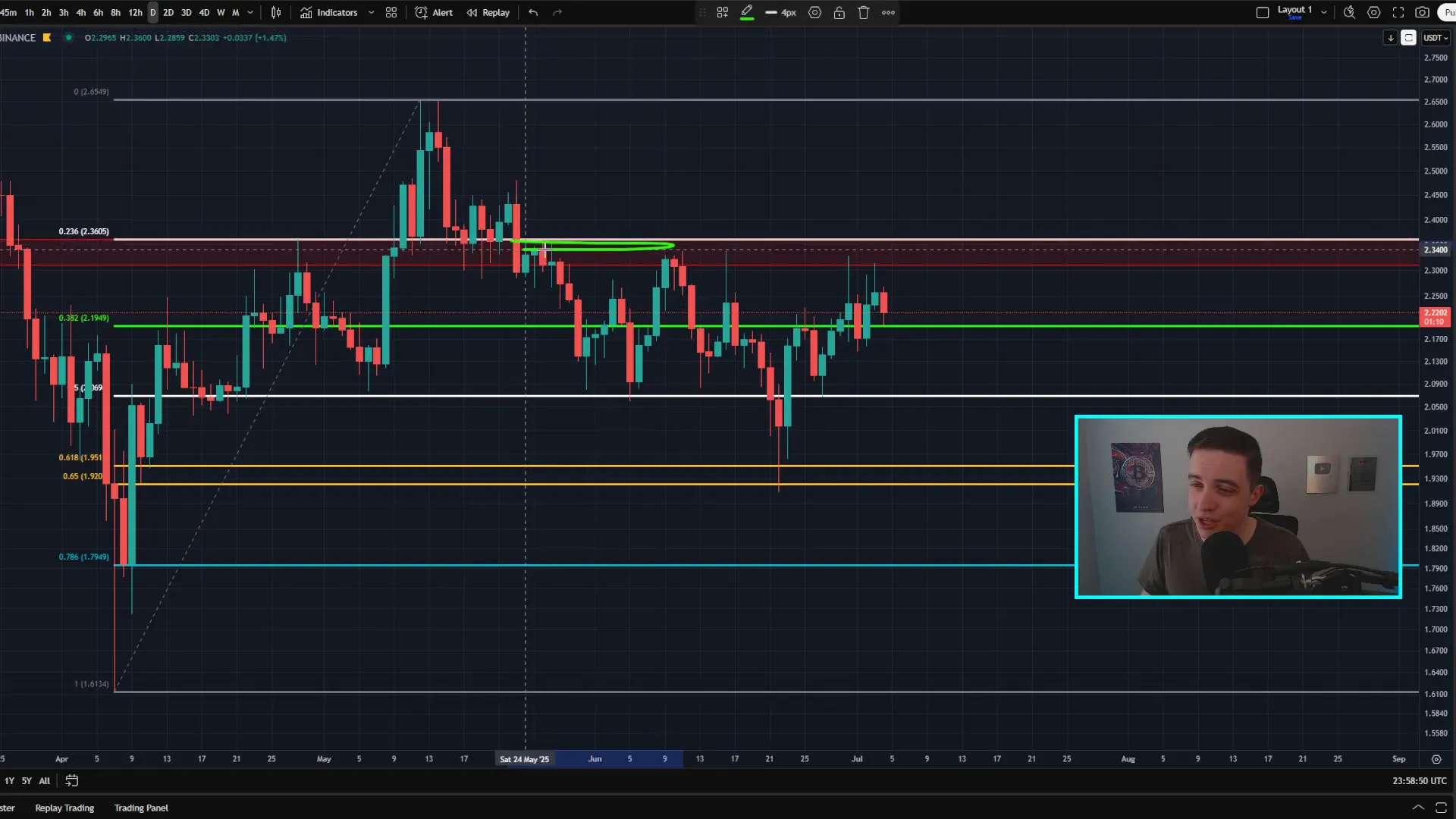Redo the last undone action
This screenshot has width=1456, height=819.
point(557,12)
